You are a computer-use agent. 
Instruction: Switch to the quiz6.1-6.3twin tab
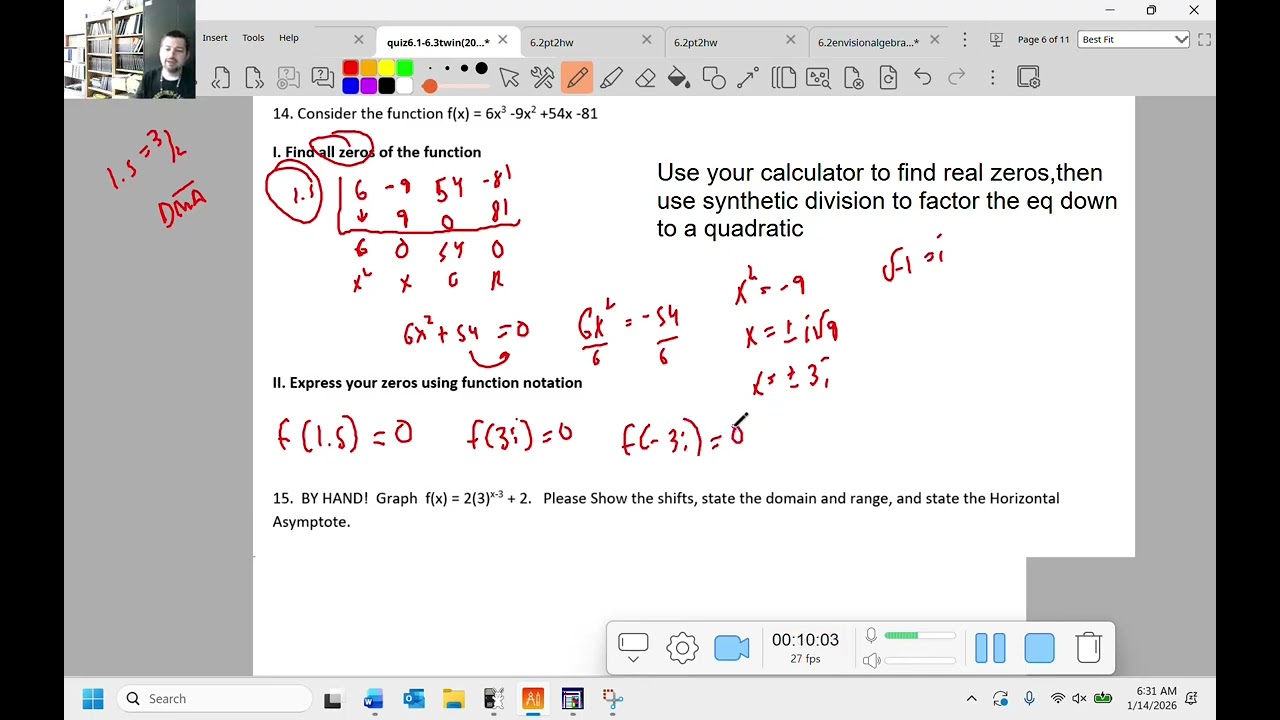[438, 42]
